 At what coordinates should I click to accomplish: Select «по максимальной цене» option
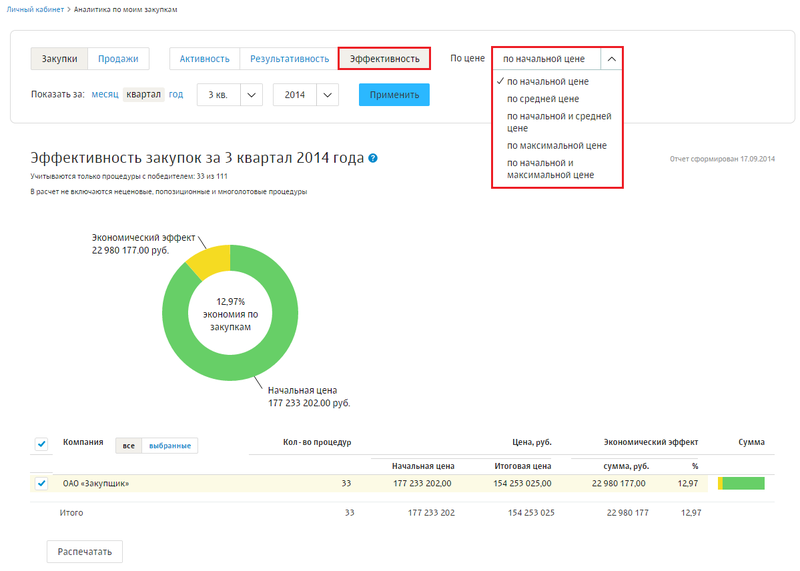[x=556, y=145]
